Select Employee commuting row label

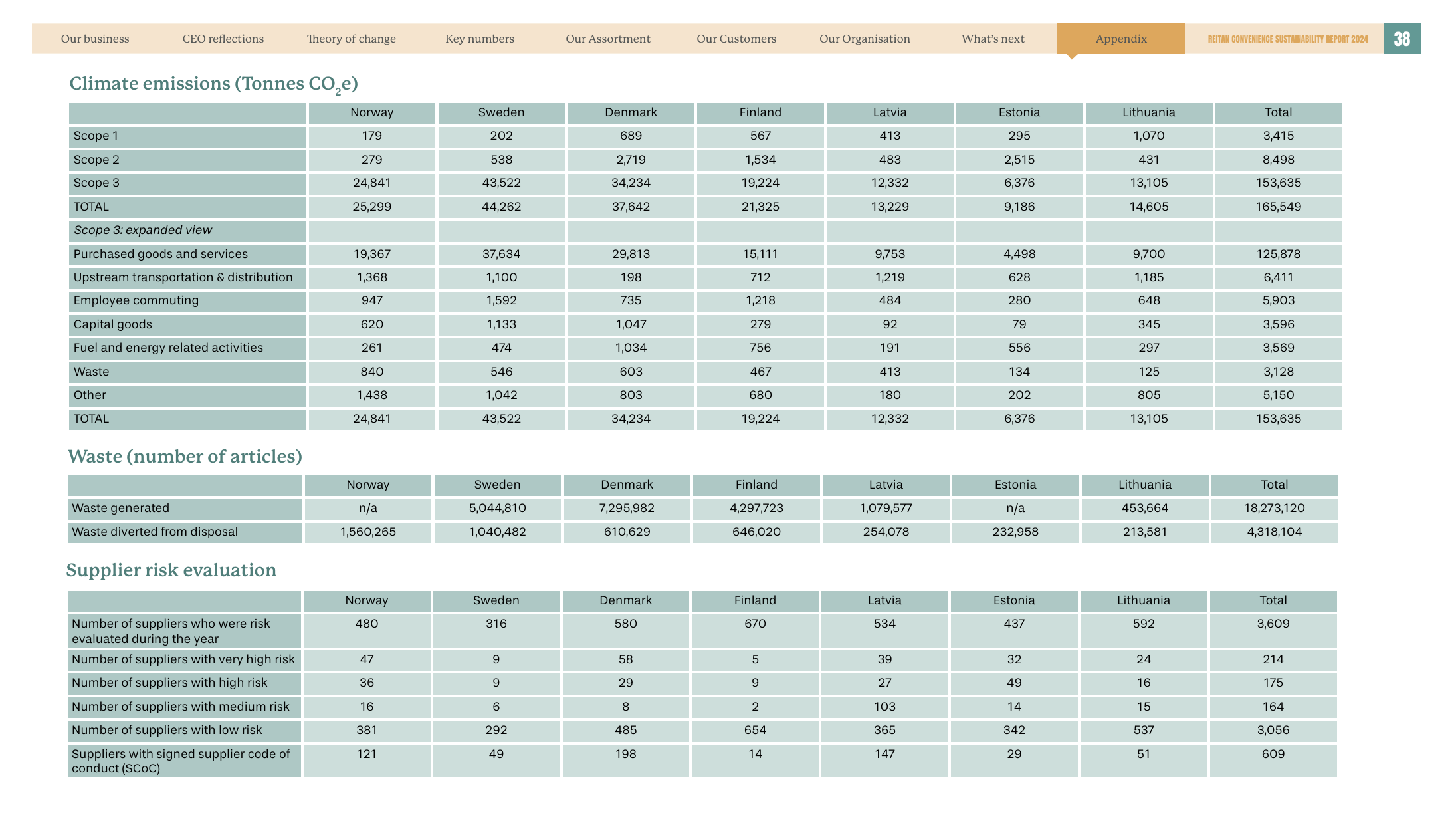(x=187, y=300)
